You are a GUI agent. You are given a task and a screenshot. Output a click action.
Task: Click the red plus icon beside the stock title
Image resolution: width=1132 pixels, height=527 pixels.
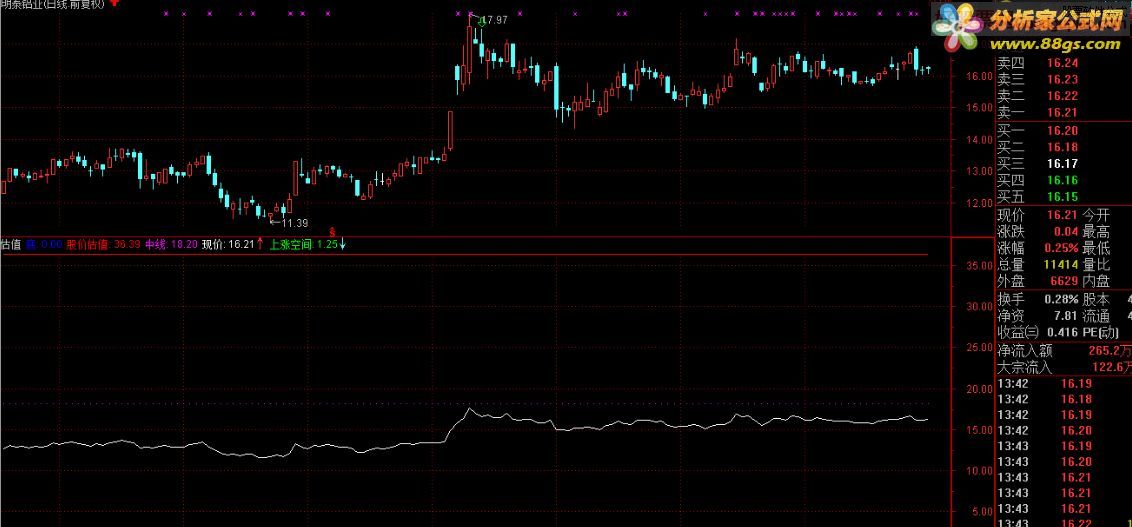(x=114, y=3)
